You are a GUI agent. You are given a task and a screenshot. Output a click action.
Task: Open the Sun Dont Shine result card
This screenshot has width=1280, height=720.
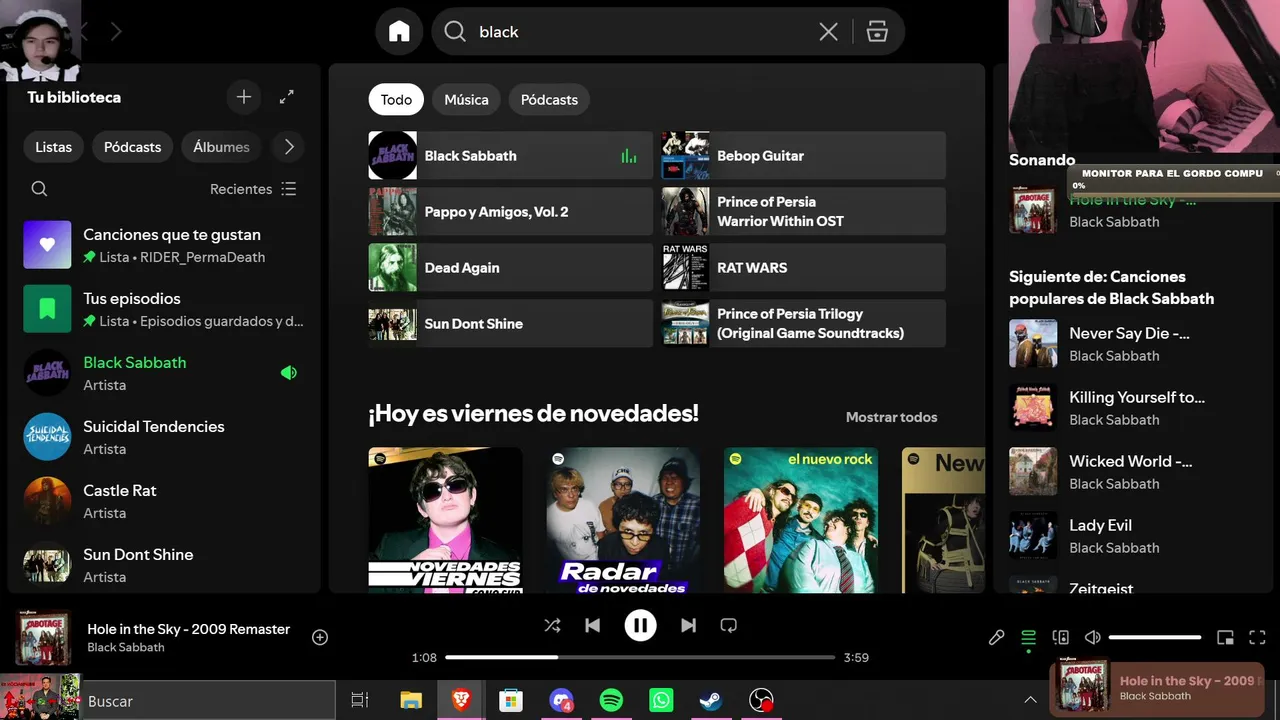click(510, 324)
